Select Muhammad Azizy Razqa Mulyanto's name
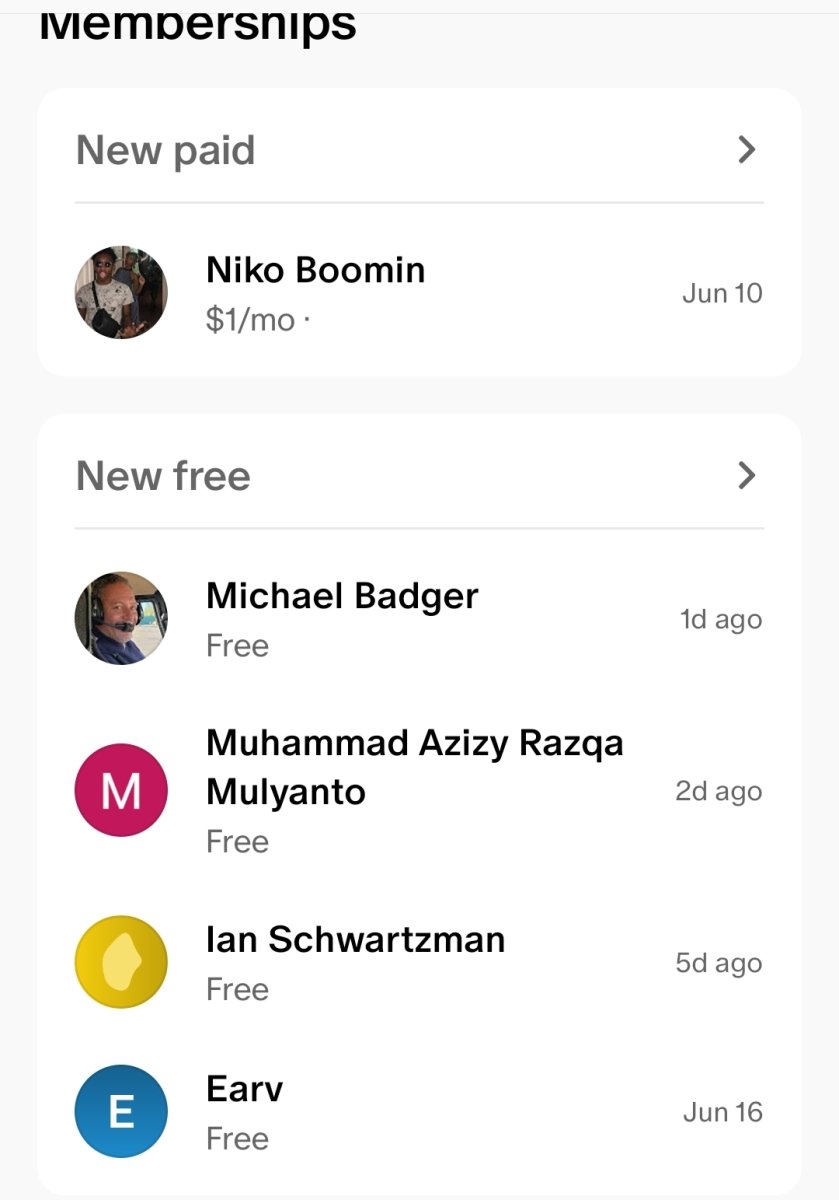The image size is (839, 1200). (x=415, y=768)
